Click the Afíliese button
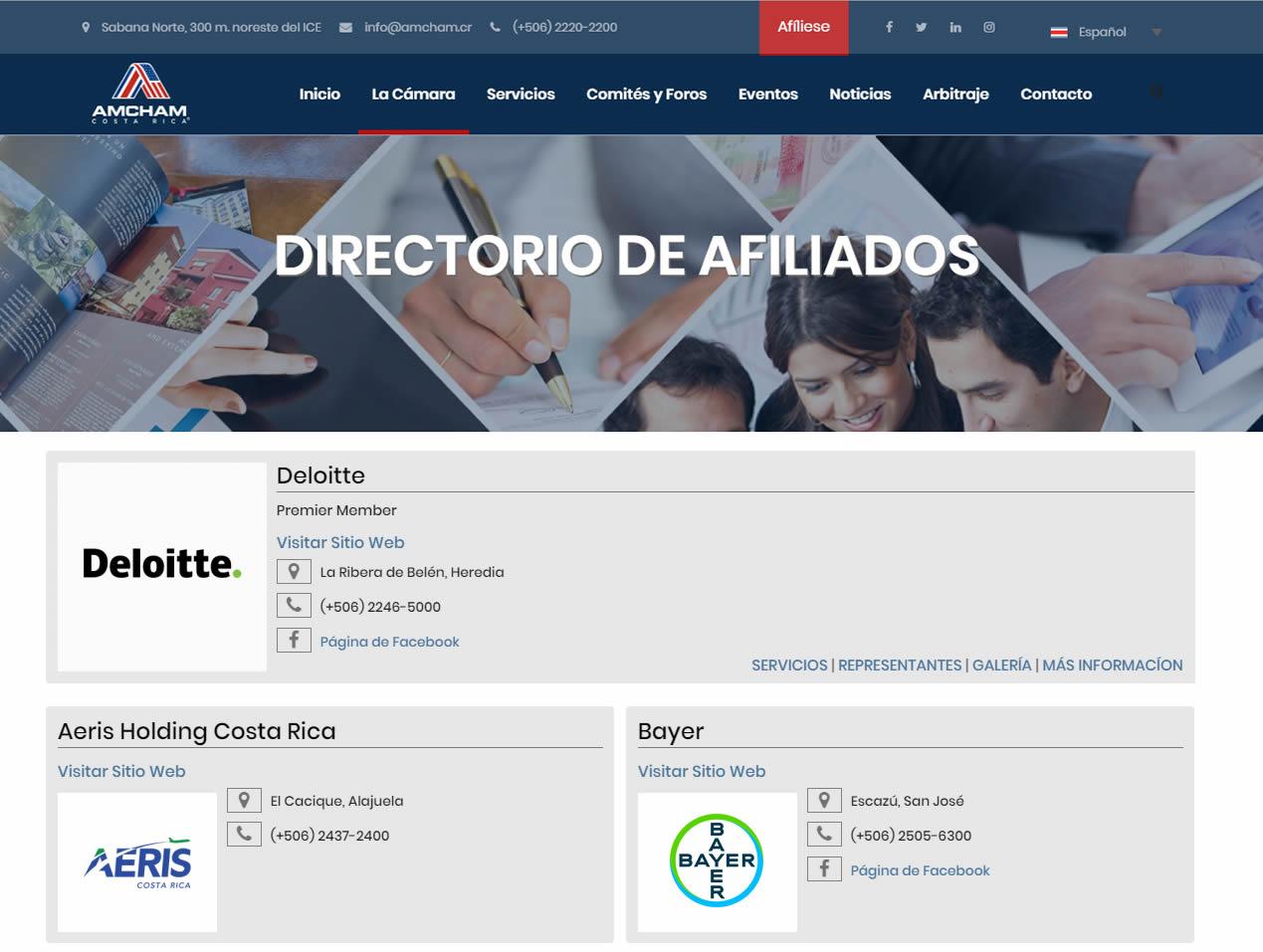This screenshot has height=952, width=1263. click(803, 27)
